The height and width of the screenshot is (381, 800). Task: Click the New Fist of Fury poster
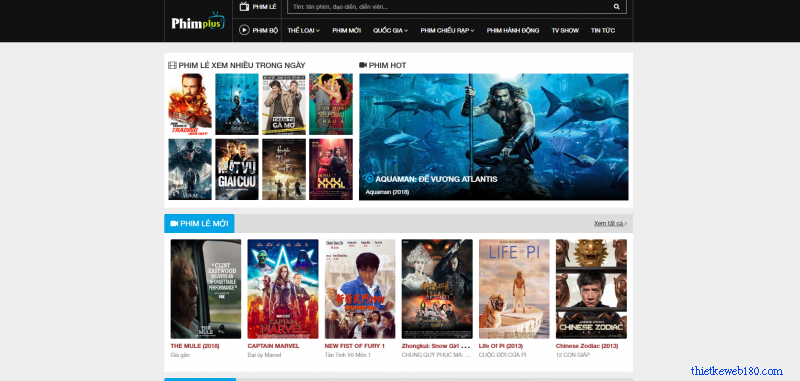360,289
